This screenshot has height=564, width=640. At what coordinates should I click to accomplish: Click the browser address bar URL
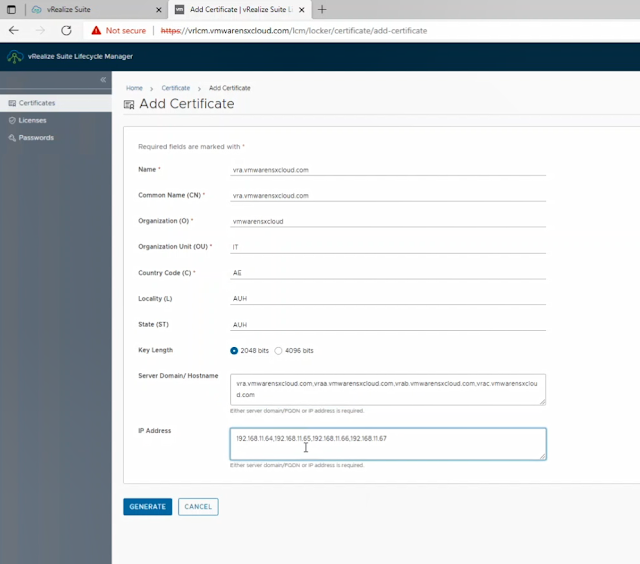click(x=300, y=30)
